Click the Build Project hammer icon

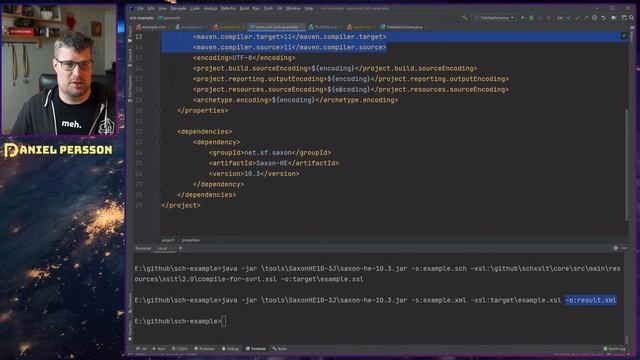coord(464,18)
